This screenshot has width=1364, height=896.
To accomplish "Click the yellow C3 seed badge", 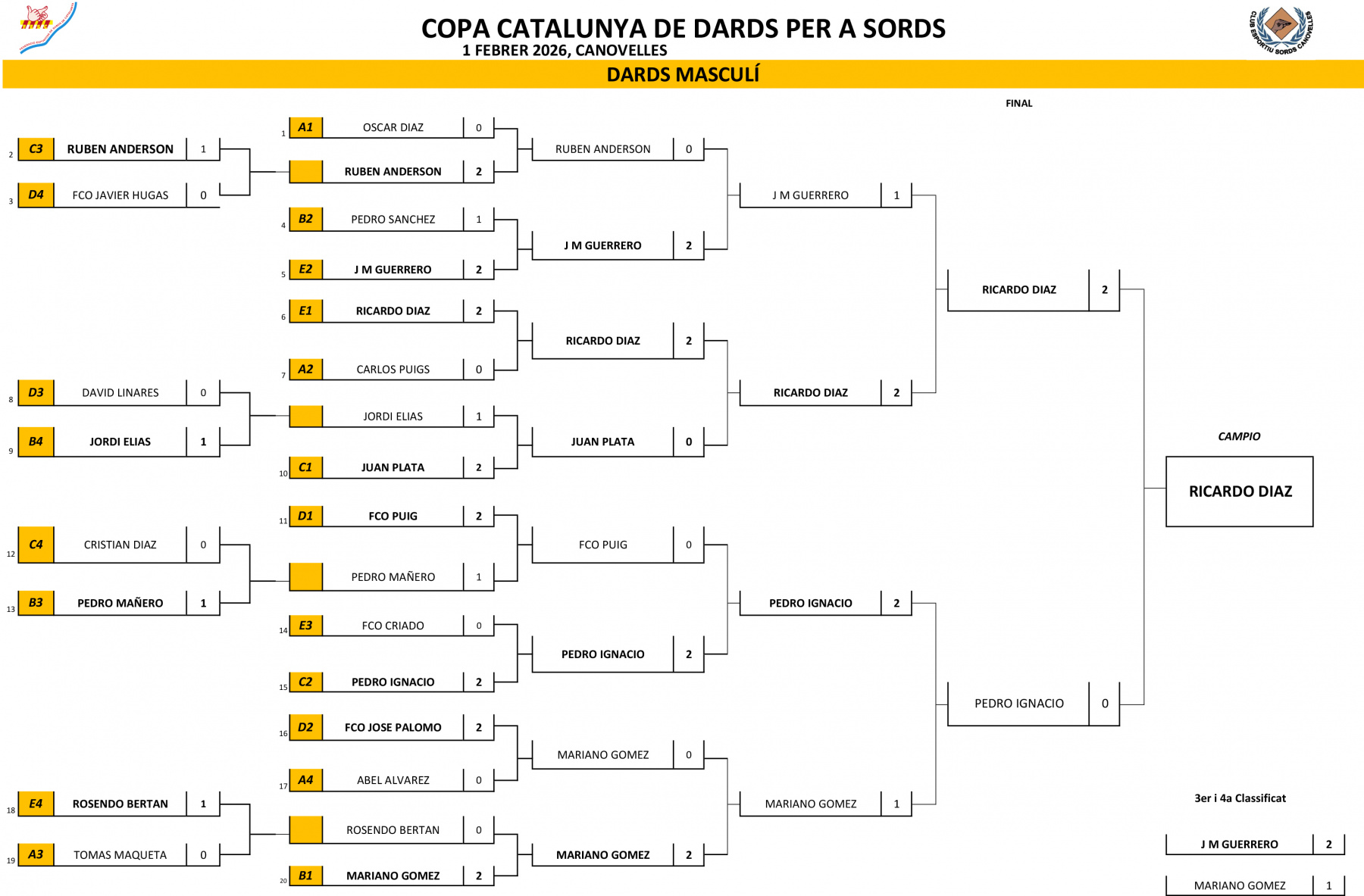I will [36, 149].
